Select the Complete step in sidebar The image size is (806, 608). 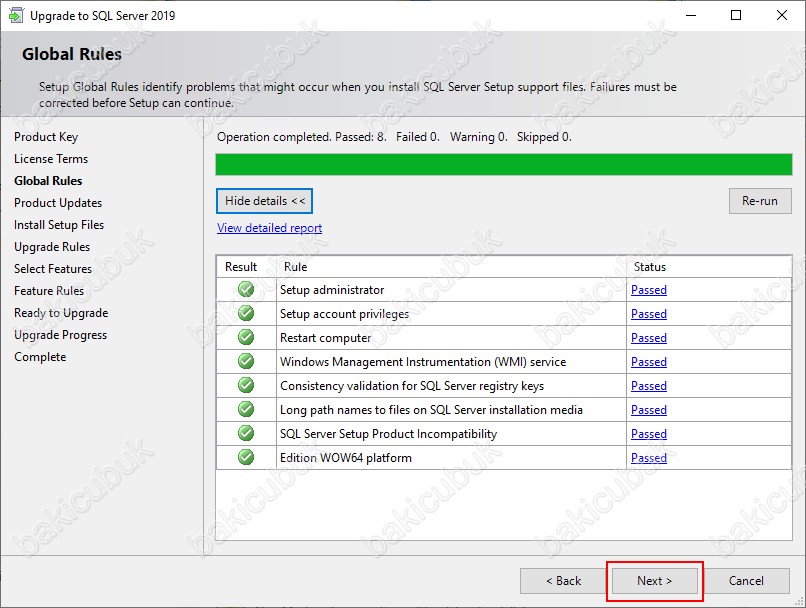pos(40,357)
